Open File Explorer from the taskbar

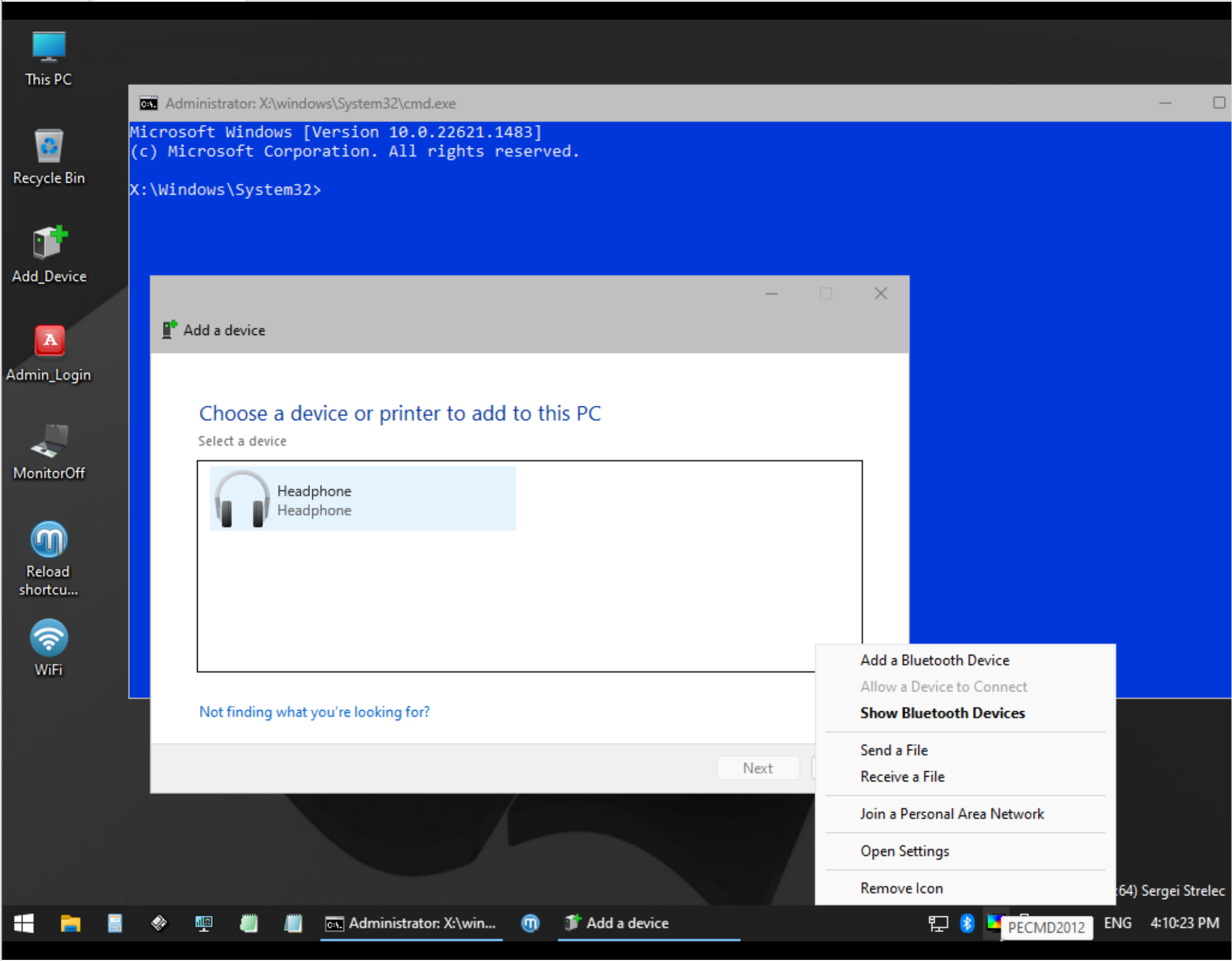70,923
